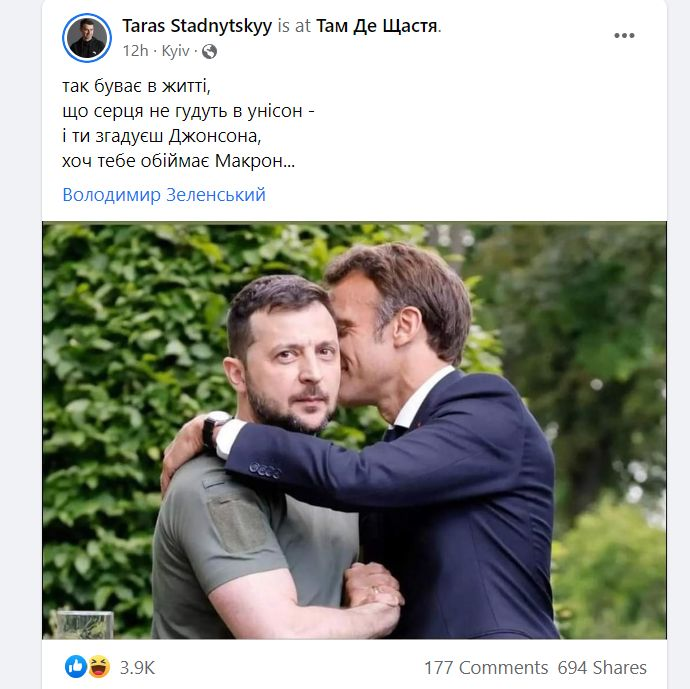Click the globe public audience icon
690x689 pixels.
pos(209,51)
